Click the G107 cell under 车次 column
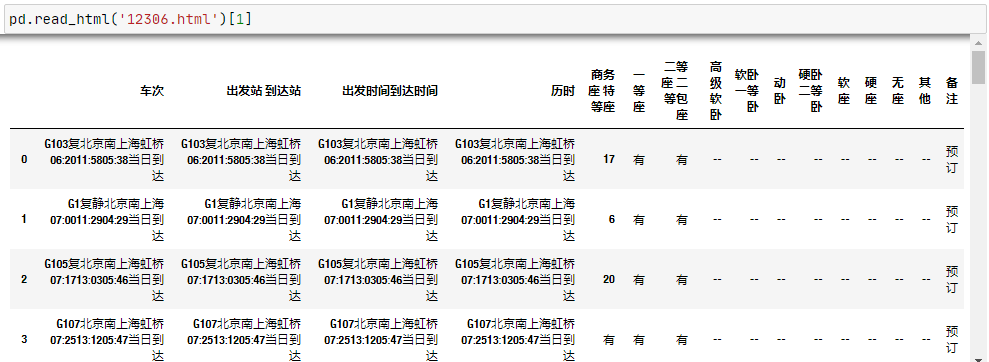This screenshot has height=362, width=989. point(107,339)
